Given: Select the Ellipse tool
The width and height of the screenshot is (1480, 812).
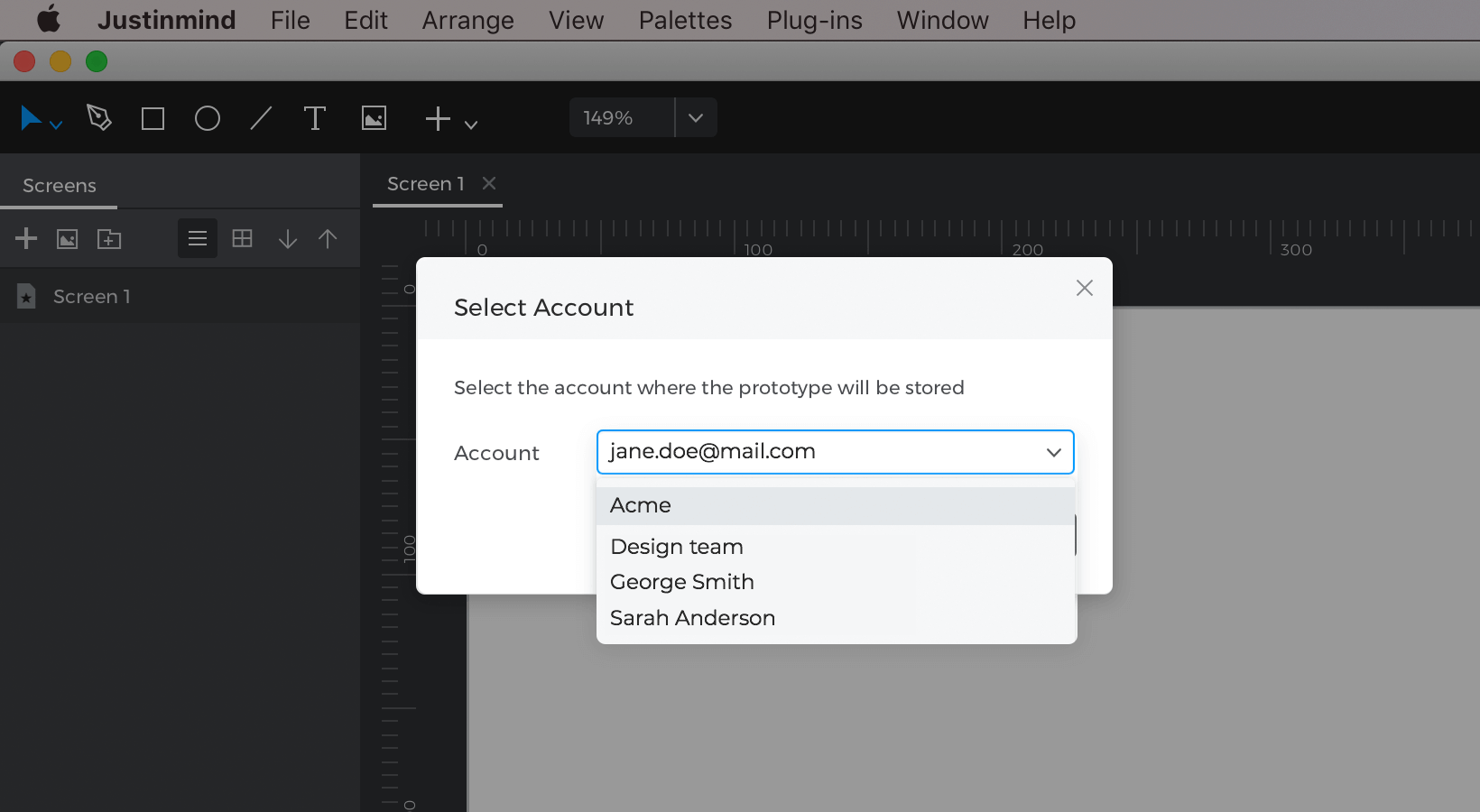Looking at the screenshot, I should click(208, 118).
